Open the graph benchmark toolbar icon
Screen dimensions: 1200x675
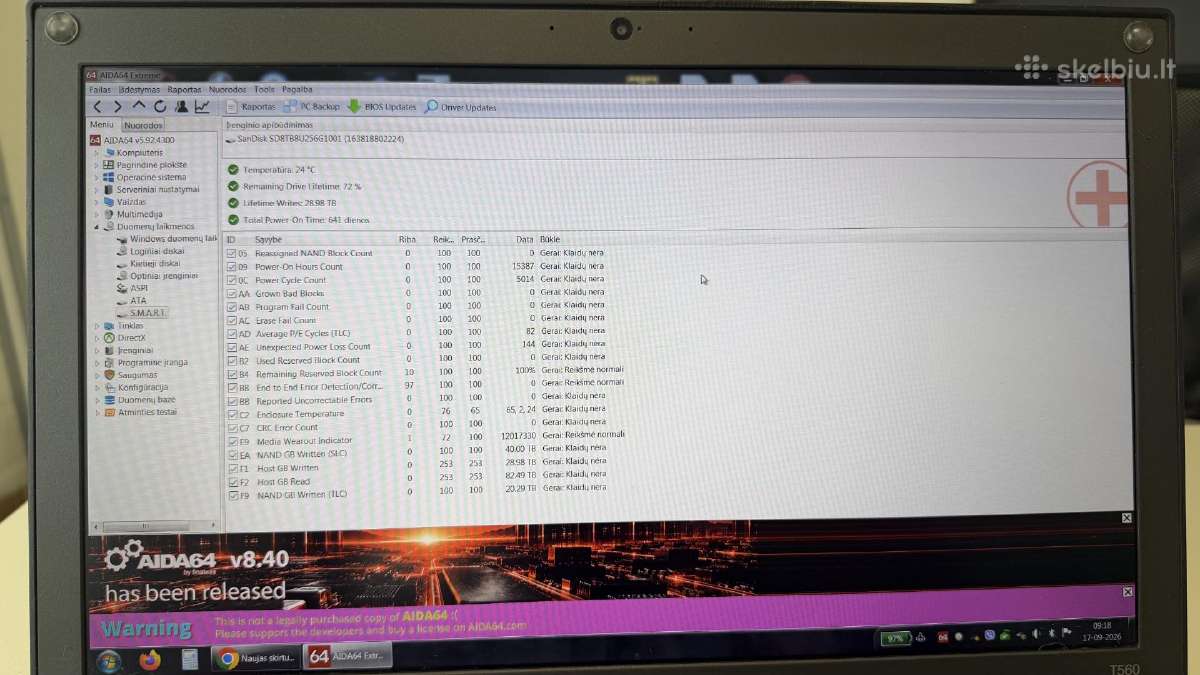tap(202, 106)
